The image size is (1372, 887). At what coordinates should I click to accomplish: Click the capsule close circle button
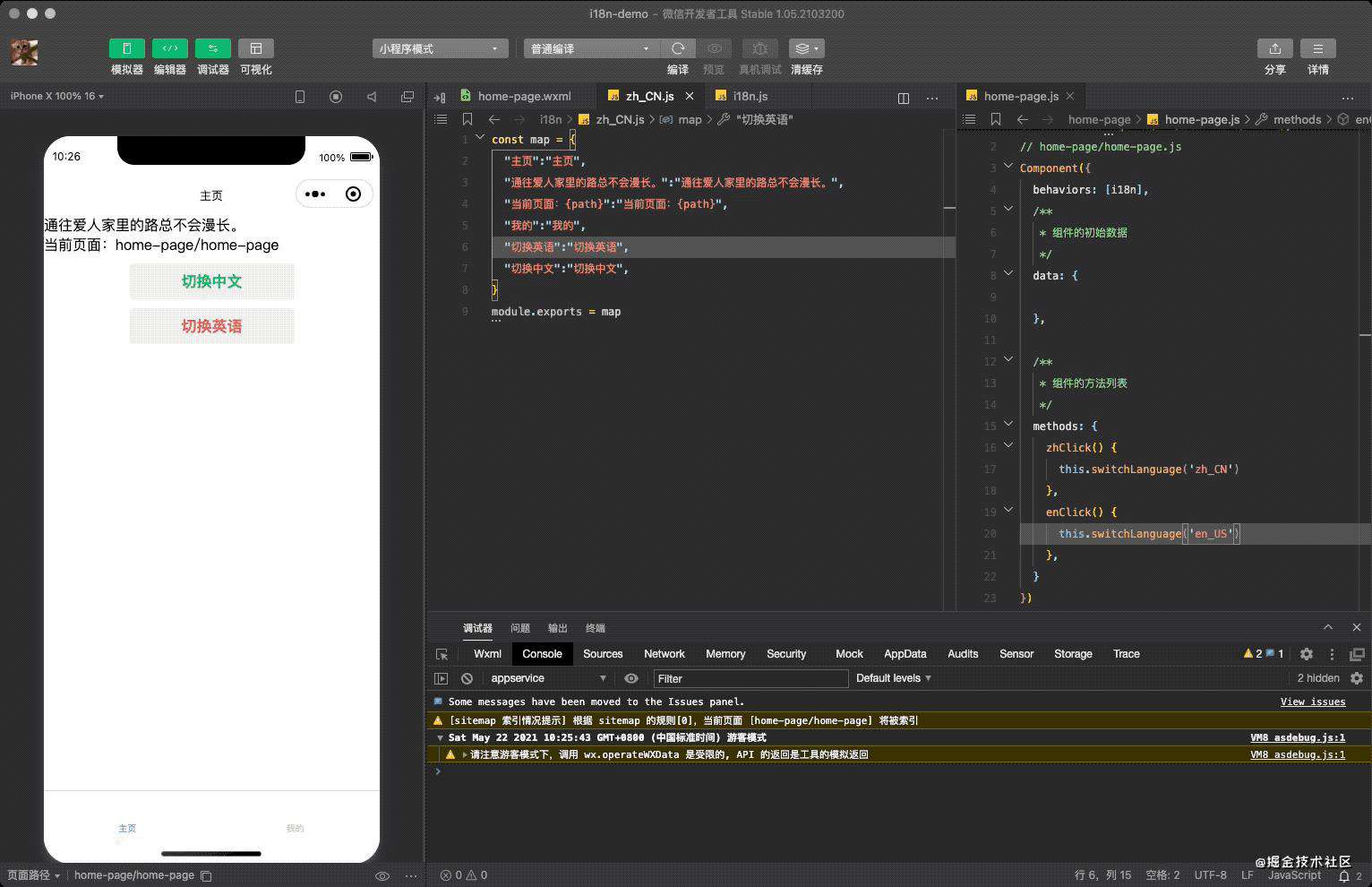click(354, 194)
